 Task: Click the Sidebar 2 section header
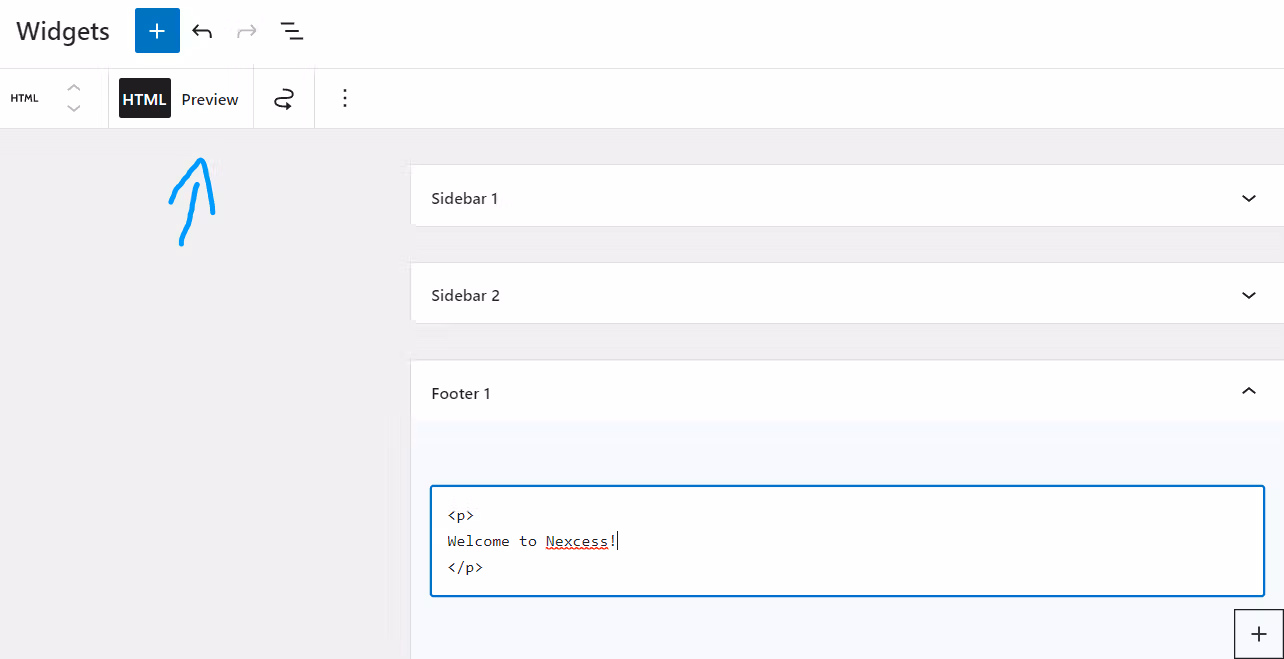464,295
